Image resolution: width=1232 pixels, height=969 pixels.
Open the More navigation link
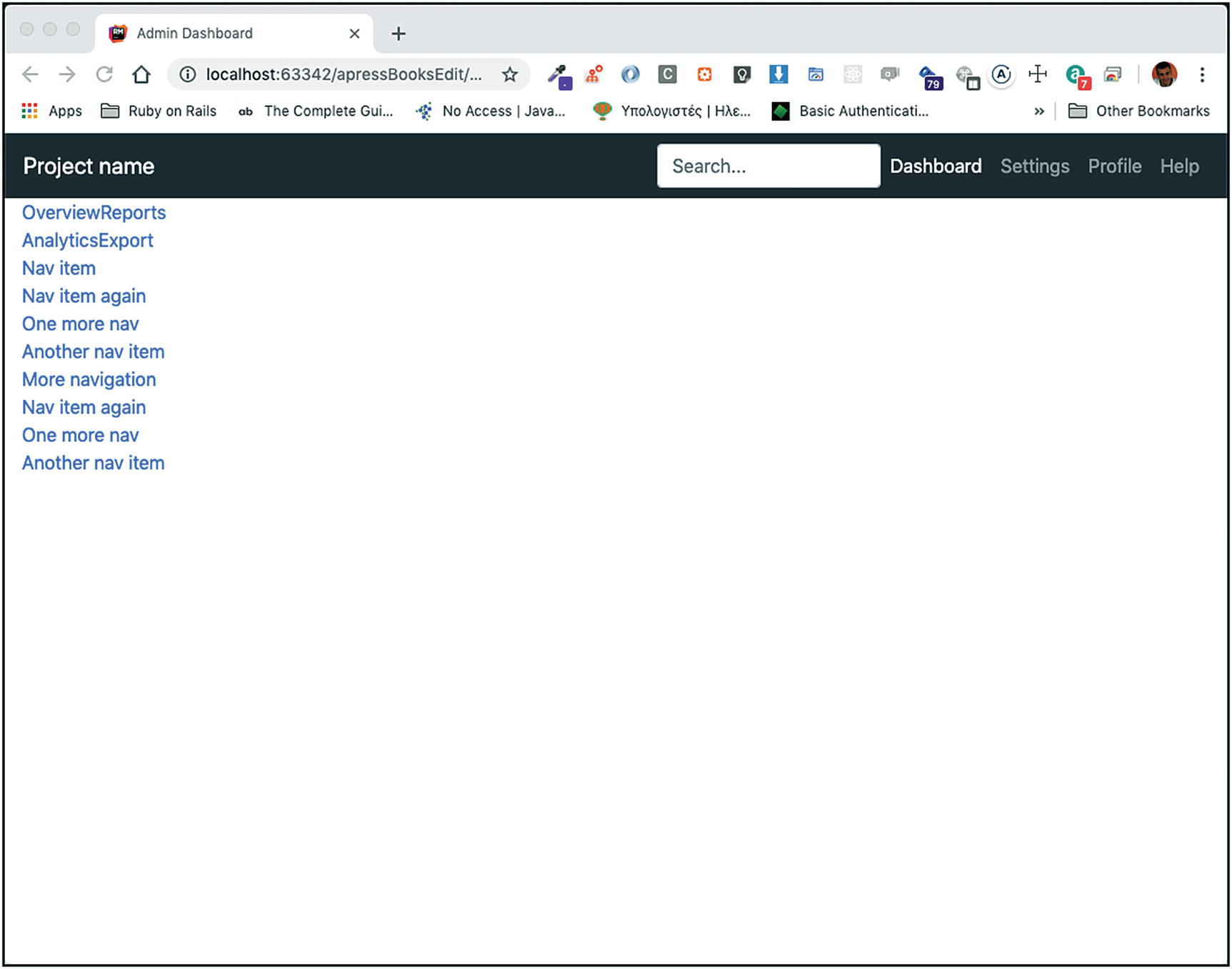[x=89, y=379]
